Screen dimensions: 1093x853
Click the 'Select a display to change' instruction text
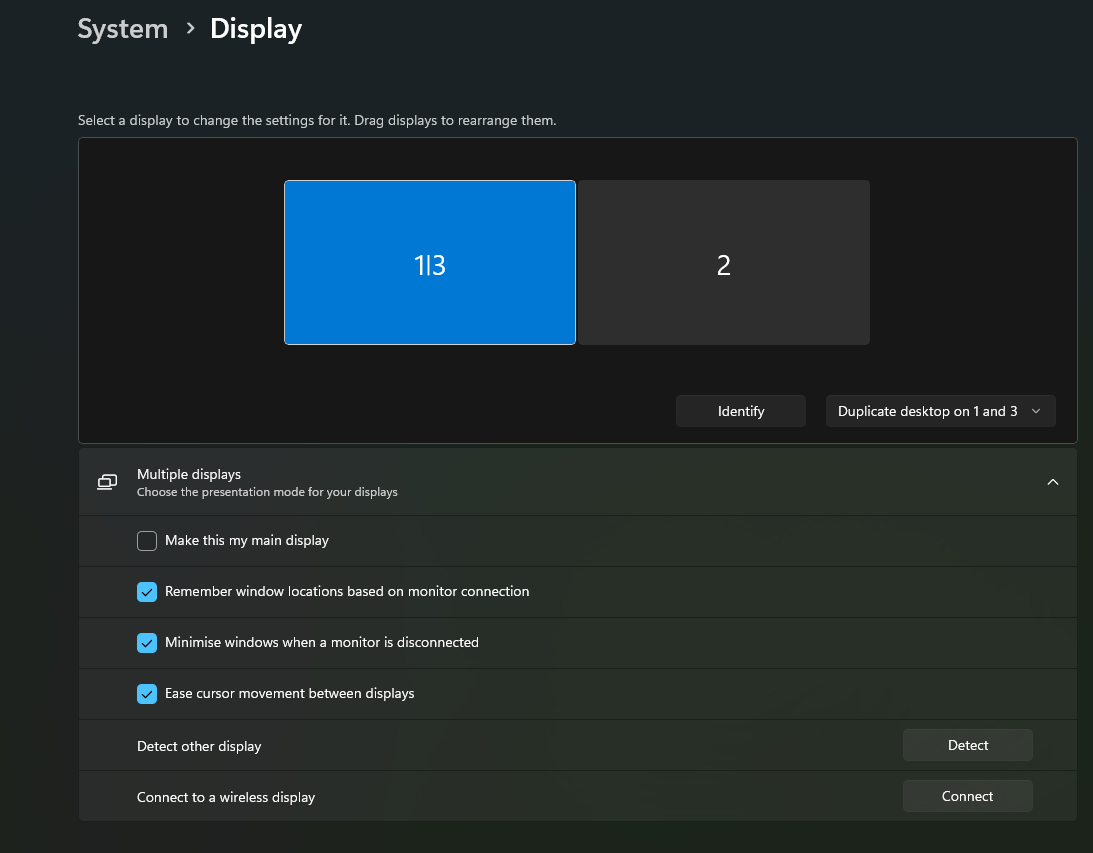316,120
